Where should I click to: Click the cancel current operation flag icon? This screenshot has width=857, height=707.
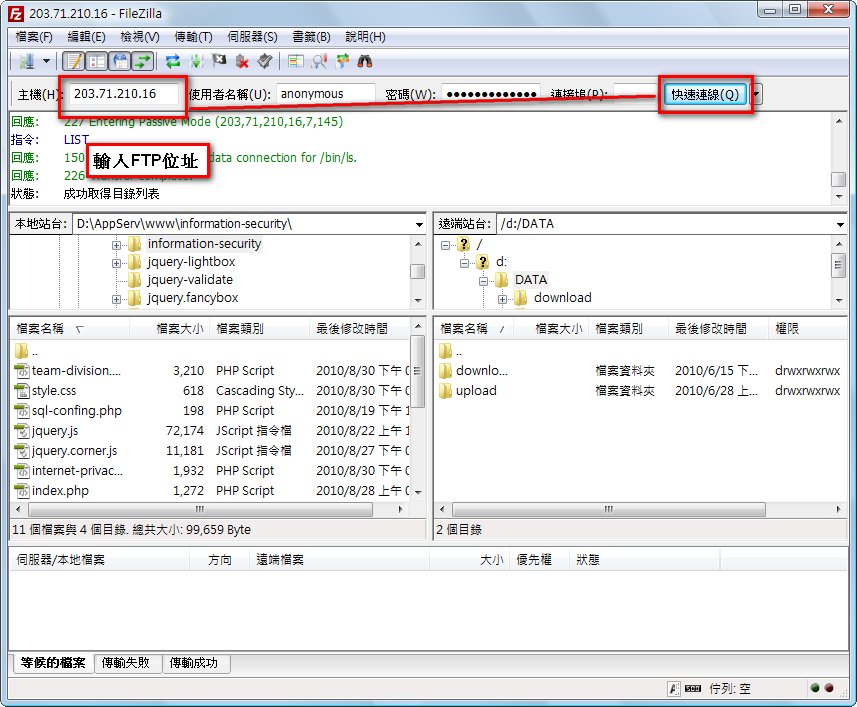pyautogui.click(x=219, y=61)
